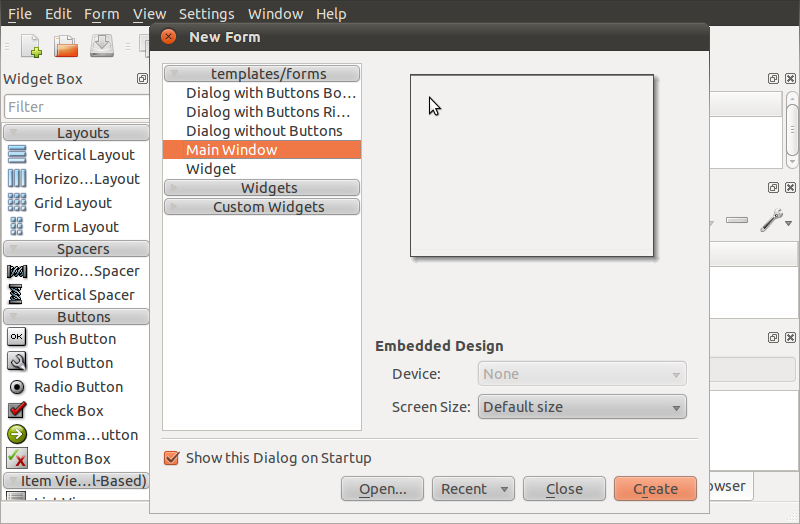Image resolution: width=800 pixels, height=524 pixels.
Task: Click the minus remove icon in right panel
Action: tap(737, 220)
